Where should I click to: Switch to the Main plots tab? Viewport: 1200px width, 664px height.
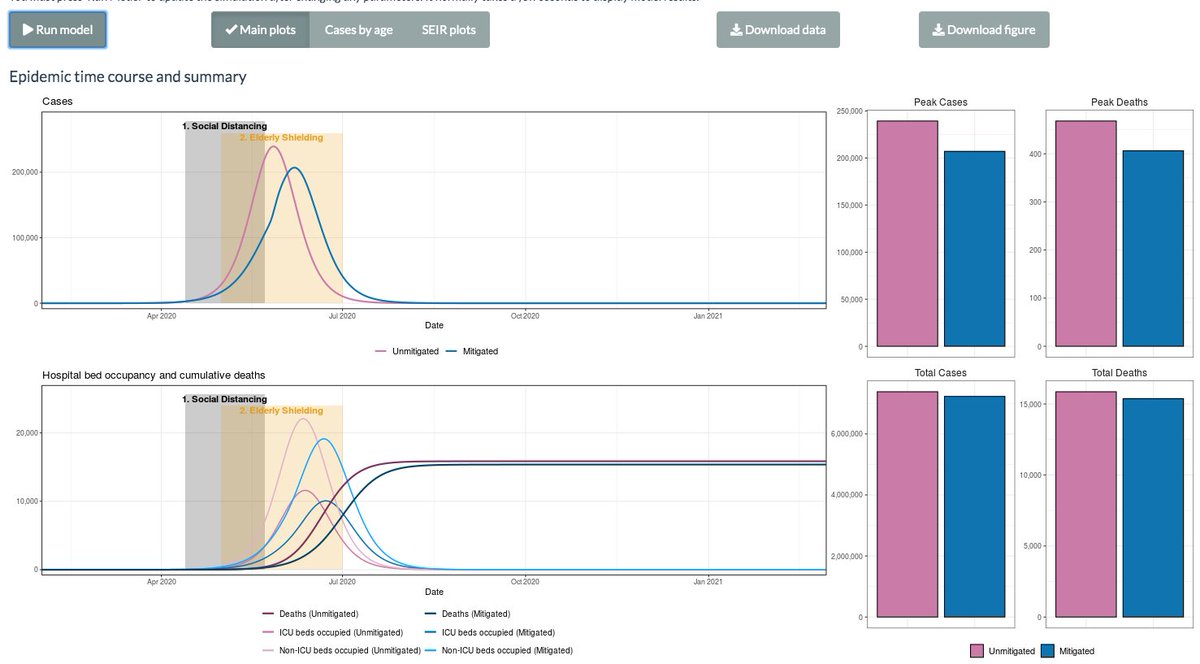coord(260,30)
